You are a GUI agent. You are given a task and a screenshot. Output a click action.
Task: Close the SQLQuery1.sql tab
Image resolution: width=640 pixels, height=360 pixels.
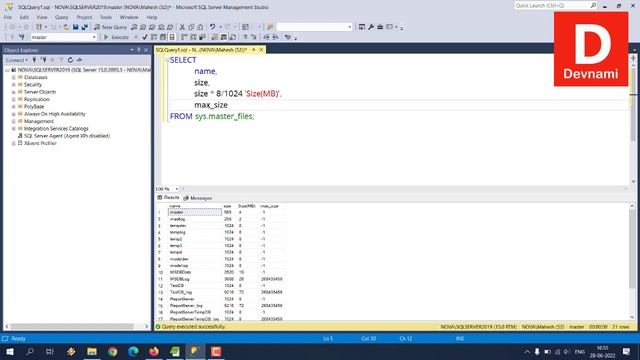pyautogui.click(x=261, y=50)
